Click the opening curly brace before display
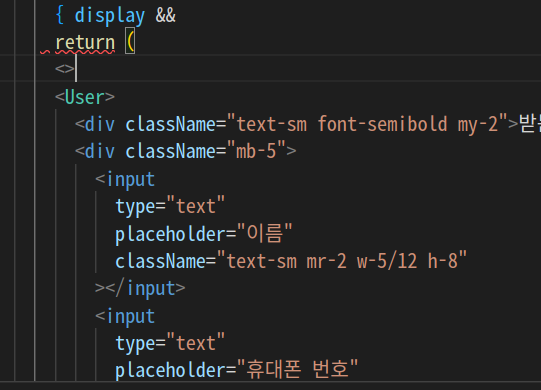Screen dimensions: 541x390 click(60, 15)
